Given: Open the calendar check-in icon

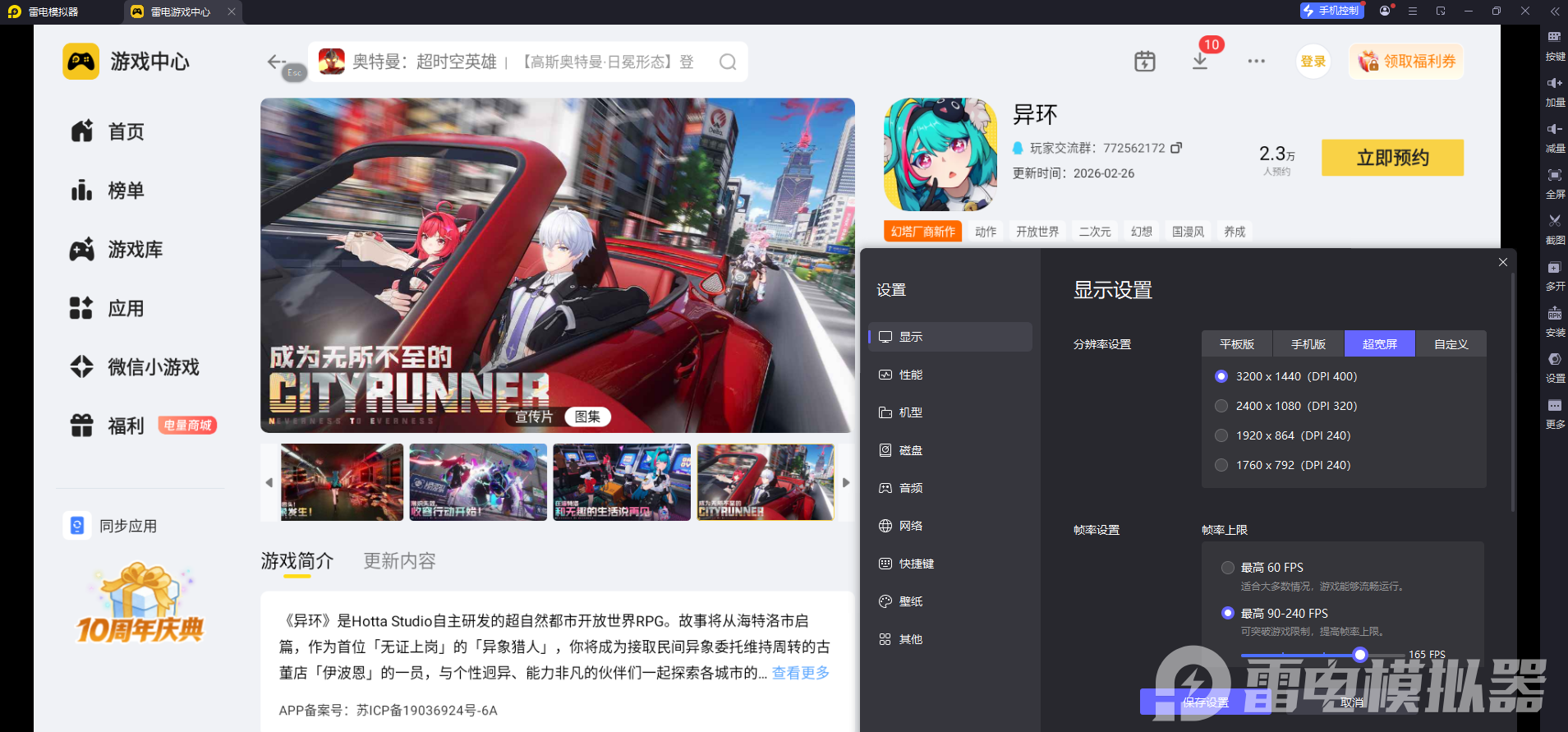Looking at the screenshot, I should pos(1144,62).
